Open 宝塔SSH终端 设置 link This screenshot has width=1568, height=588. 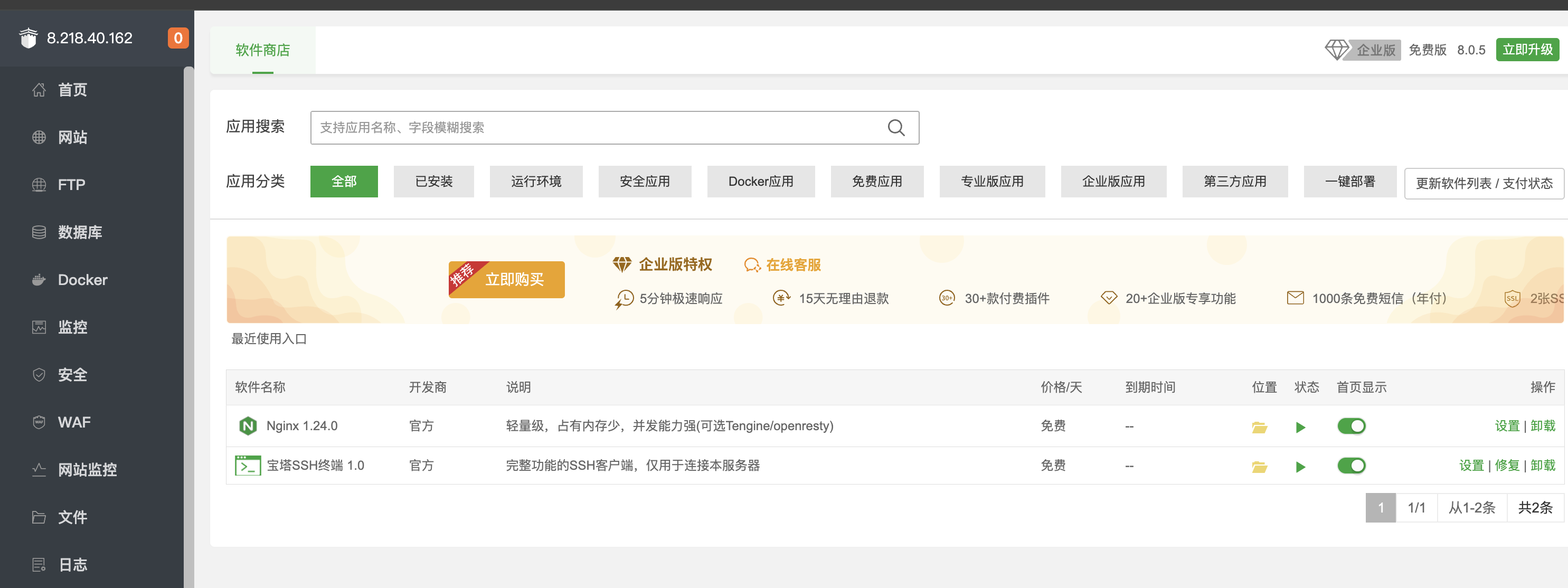click(1471, 466)
